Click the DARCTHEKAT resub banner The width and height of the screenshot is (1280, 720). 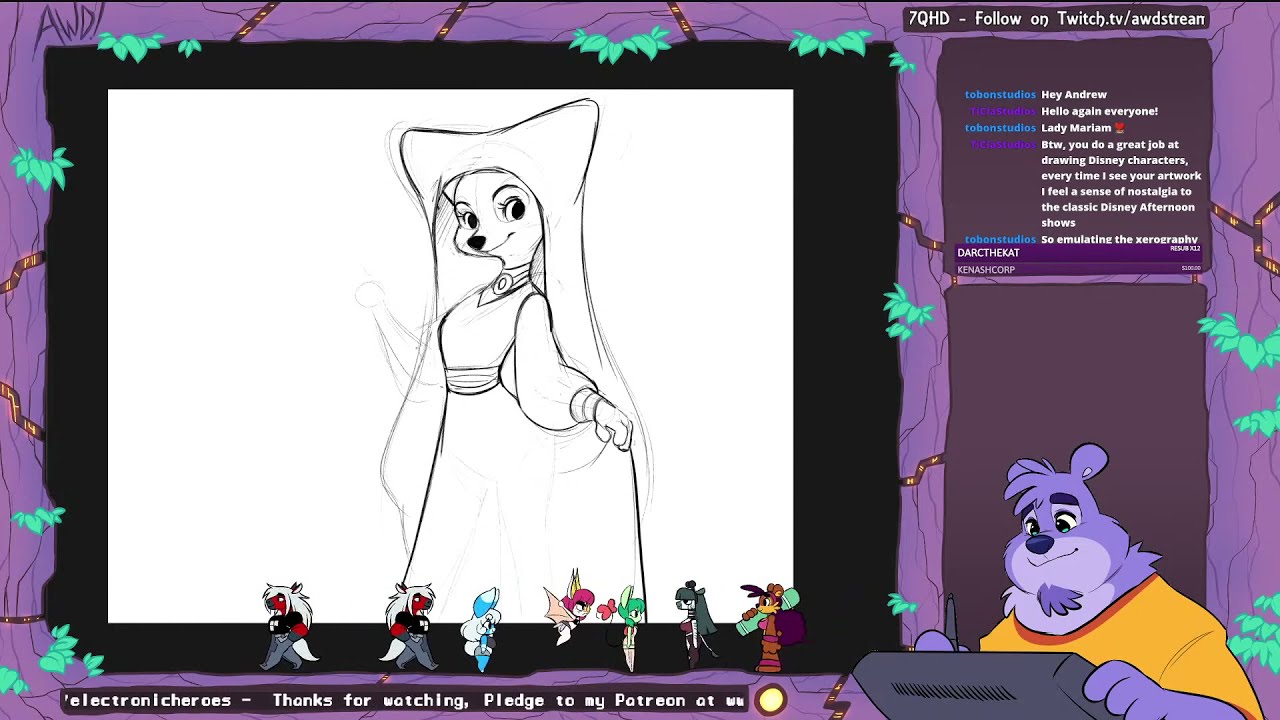tap(1079, 253)
